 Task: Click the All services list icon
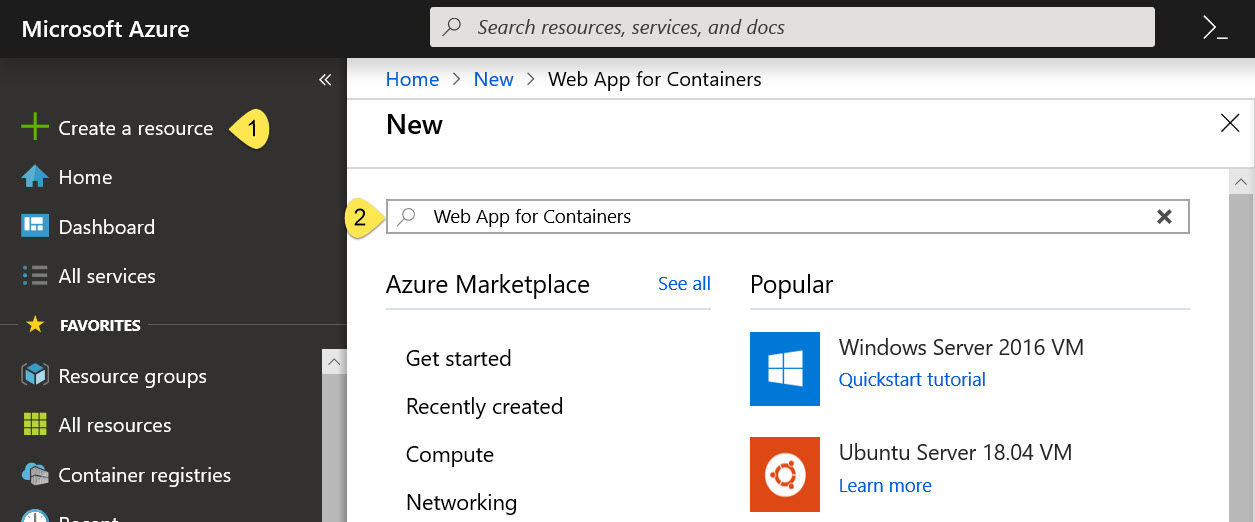coord(35,275)
